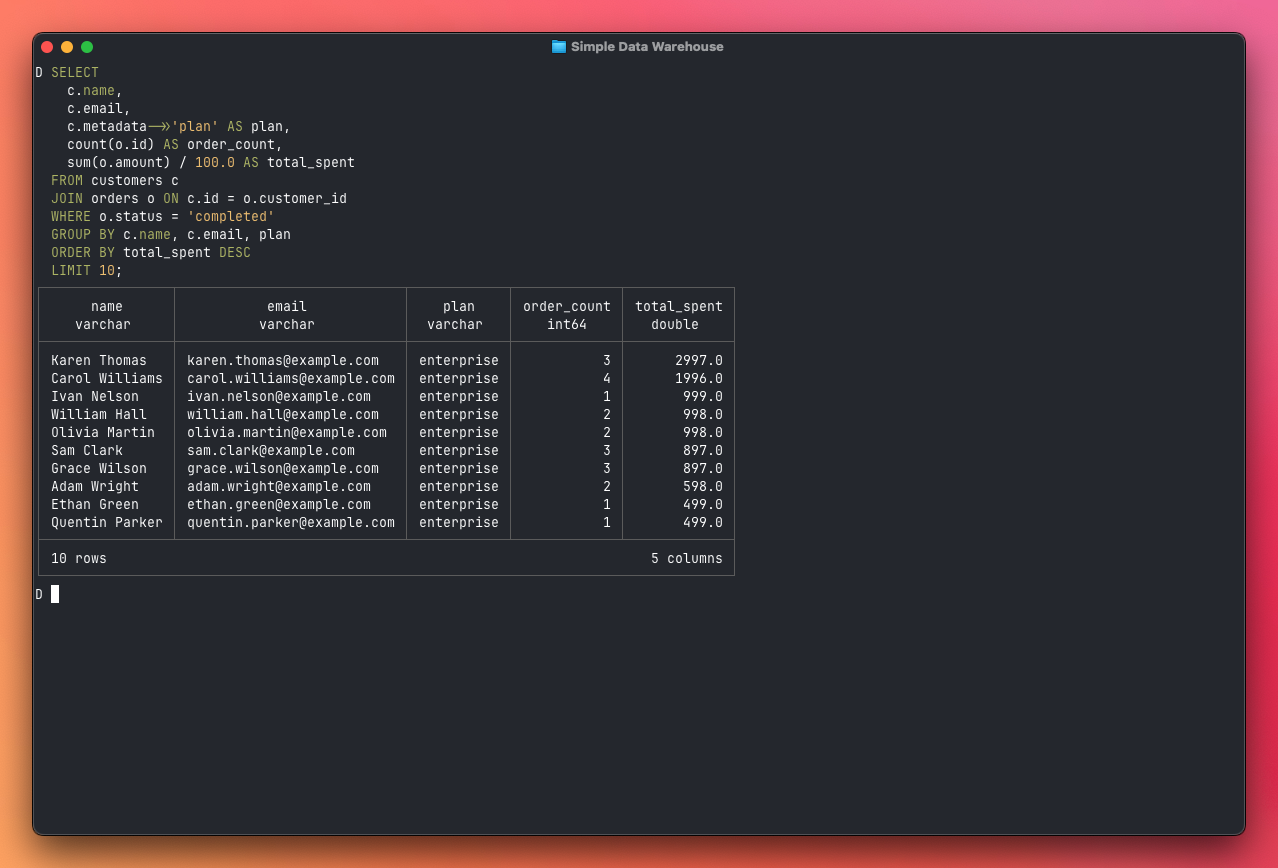Click adam.wright@example.com email
This screenshot has height=868, width=1278.
click(279, 487)
